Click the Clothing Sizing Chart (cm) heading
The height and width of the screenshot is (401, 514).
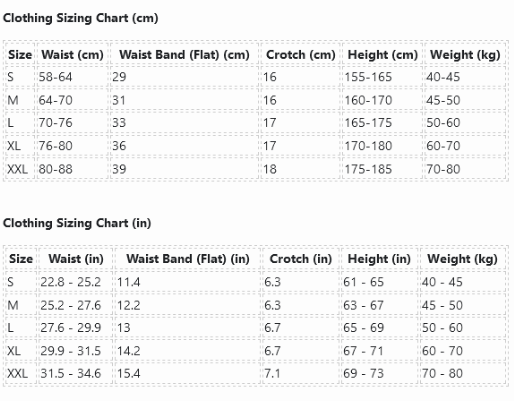pos(80,18)
